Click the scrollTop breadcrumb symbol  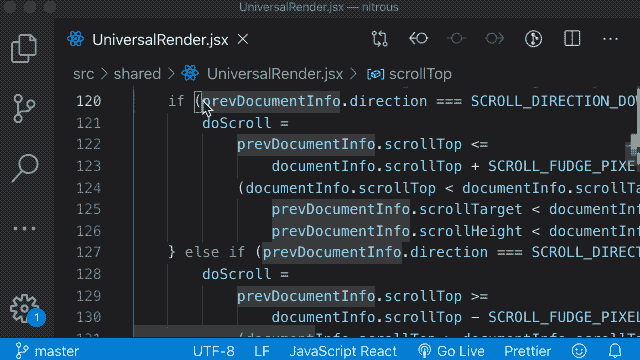click(x=420, y=74)
